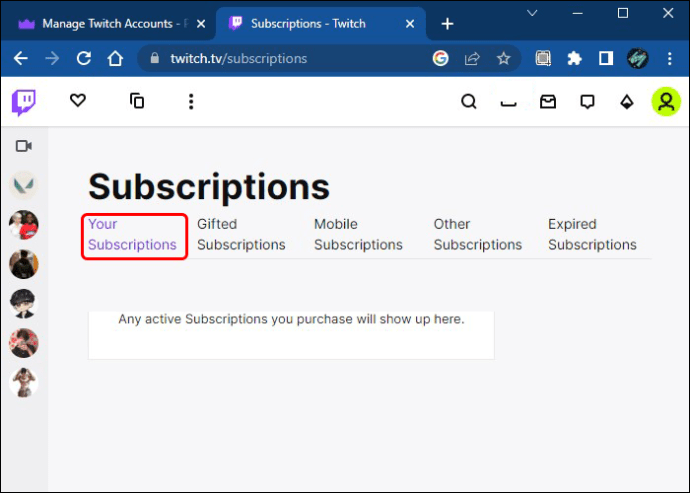View site info via padlock icon
This screenshot has width=690, height=493.
[154, 58]
